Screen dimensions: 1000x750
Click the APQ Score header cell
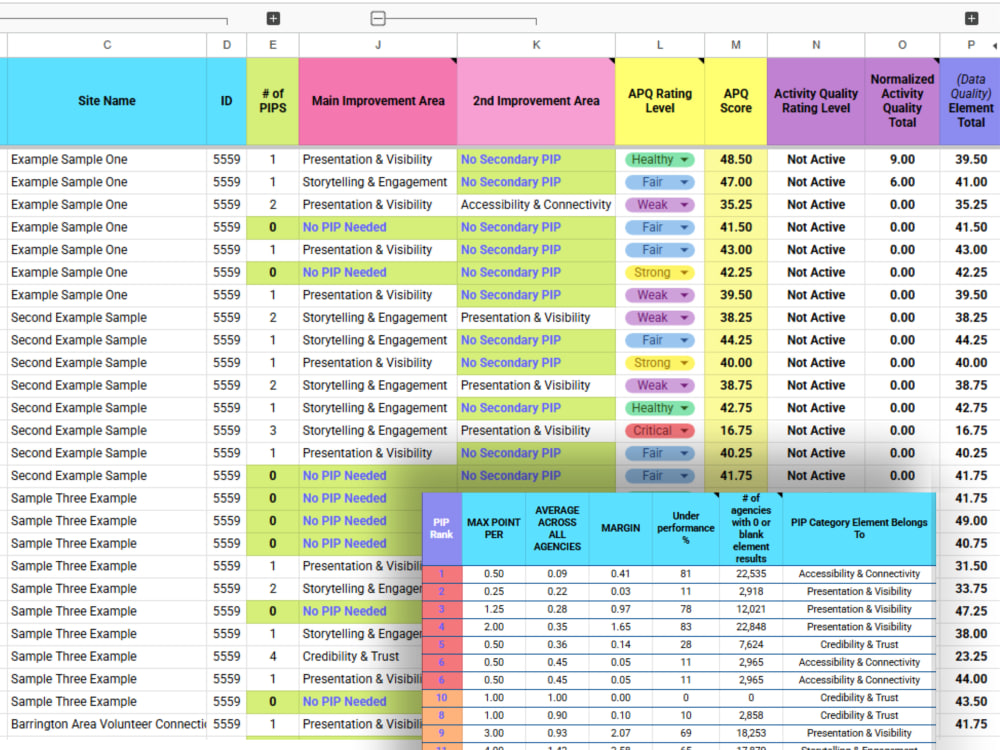(x=736, y=101)
